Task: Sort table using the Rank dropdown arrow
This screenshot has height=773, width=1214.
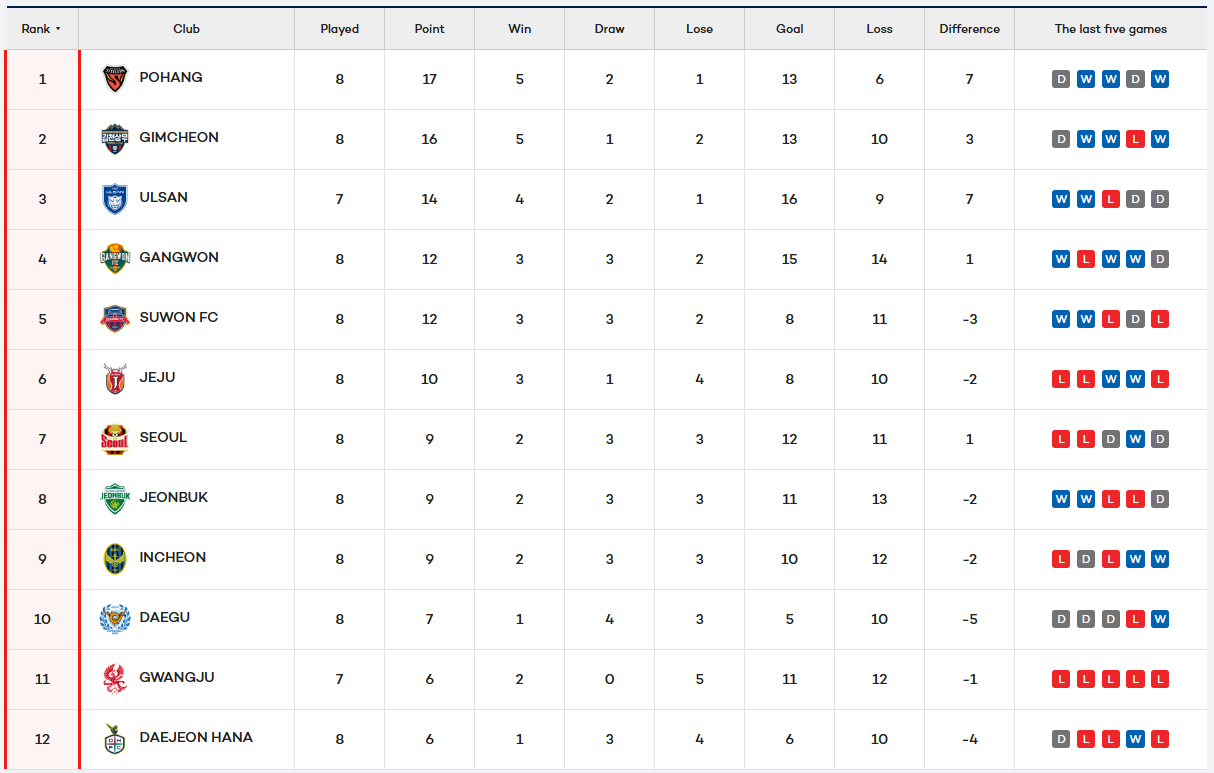Action: [x=58, y=29]
